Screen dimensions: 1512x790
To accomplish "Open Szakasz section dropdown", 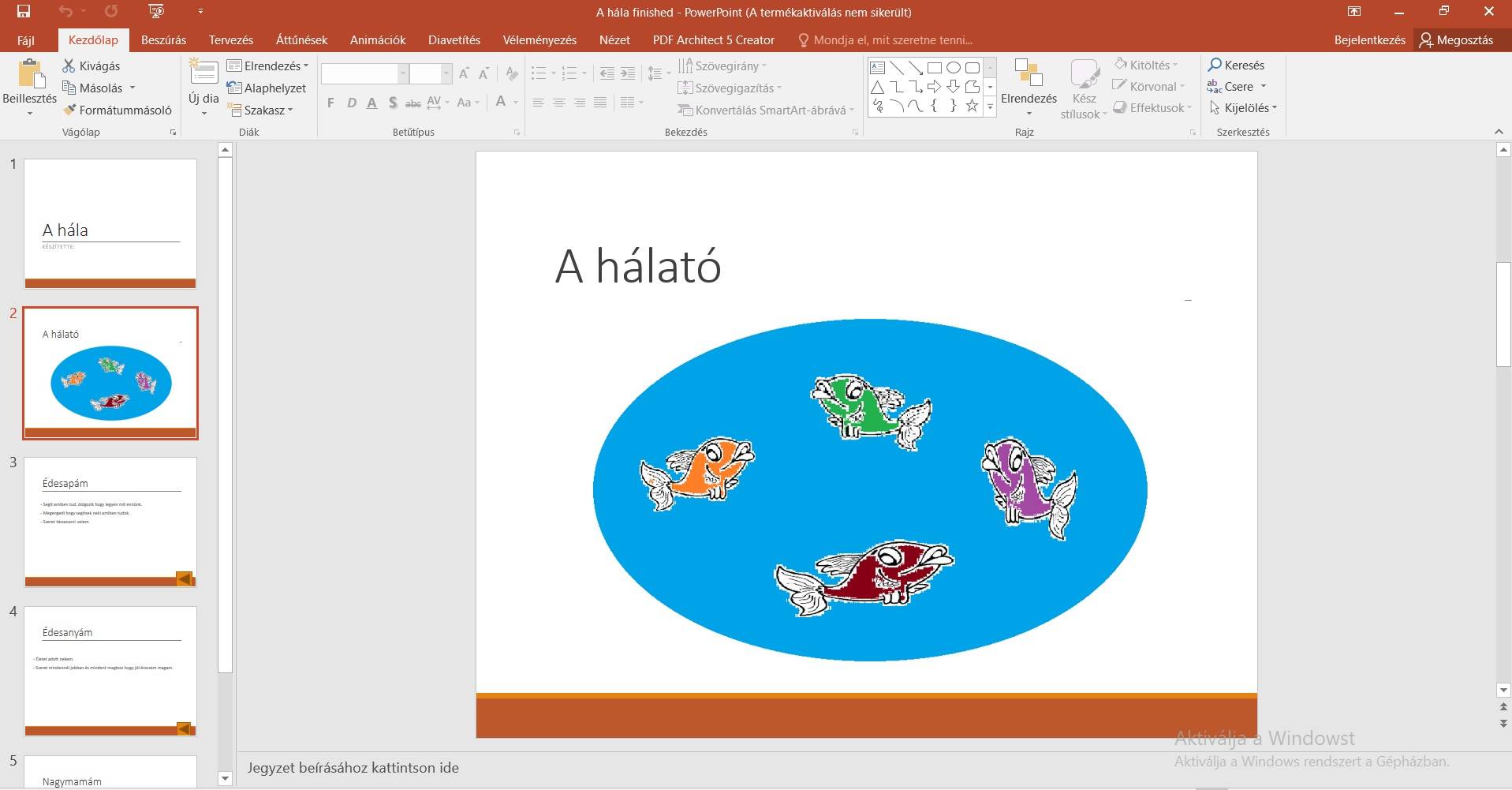I will coord(260,110).
